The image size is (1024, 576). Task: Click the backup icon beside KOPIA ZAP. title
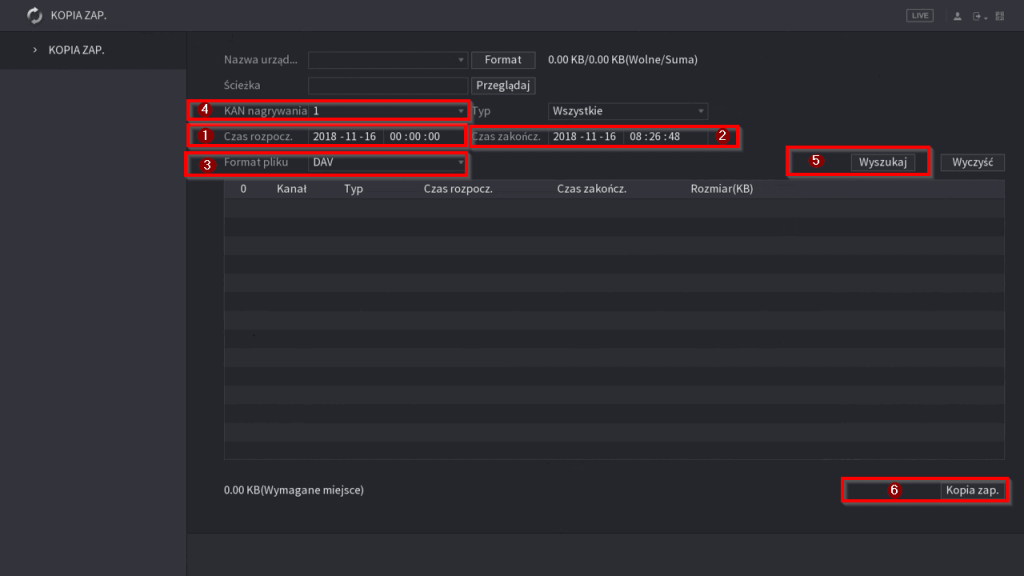click(x=35, y=15)
